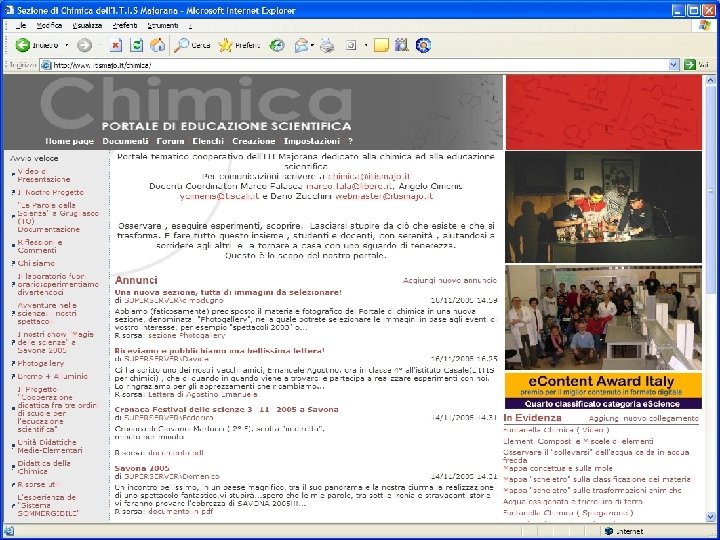This screenshot has width=720, height=540.
Task: Click the scrollbar up arrow
Action: 711,80
